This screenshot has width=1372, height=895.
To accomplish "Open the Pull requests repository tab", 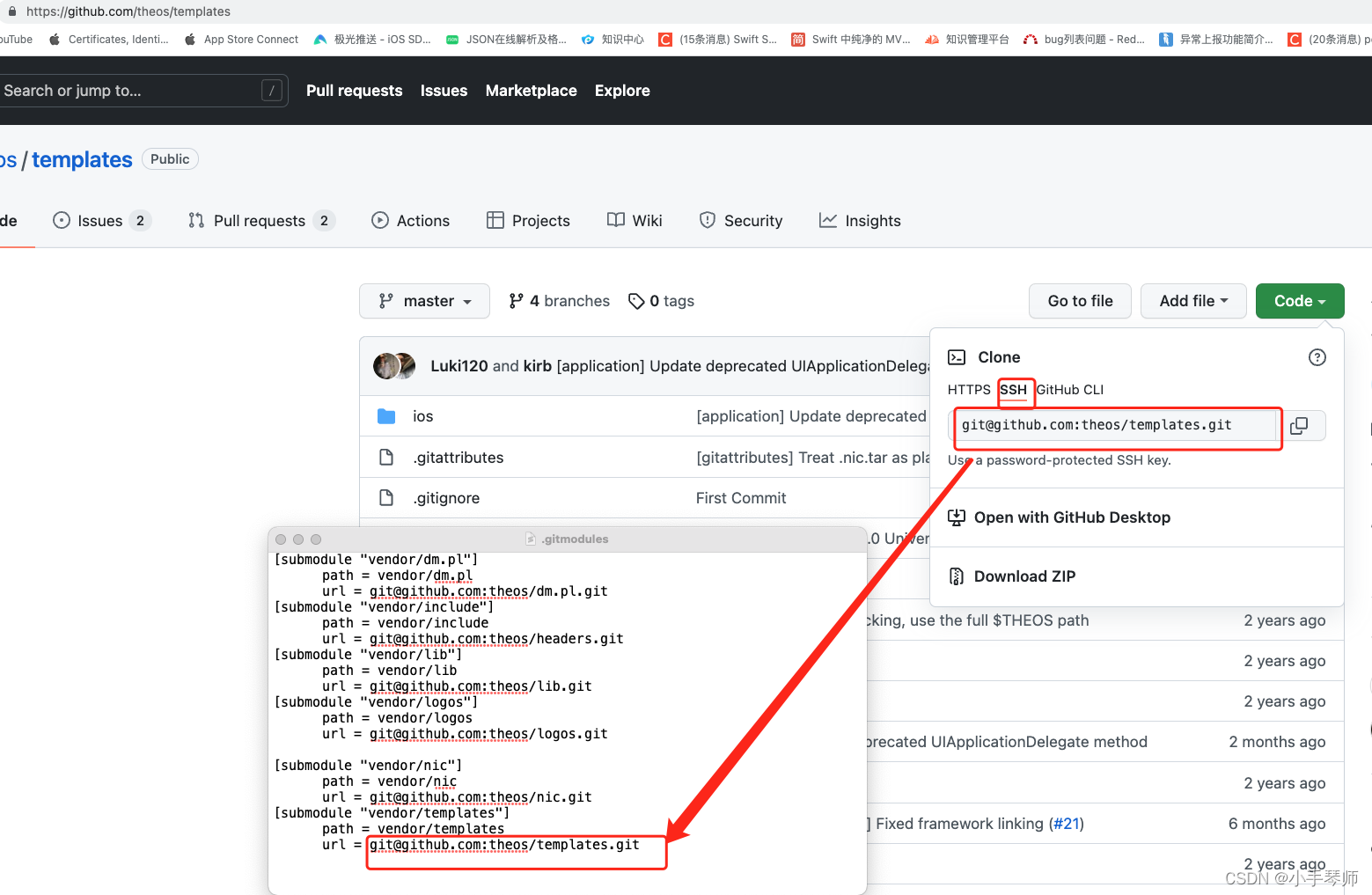I will pos(261,221).
